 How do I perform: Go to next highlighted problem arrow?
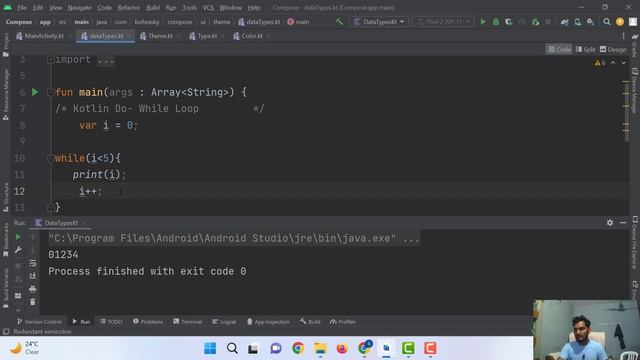click(x=623, y=63)
